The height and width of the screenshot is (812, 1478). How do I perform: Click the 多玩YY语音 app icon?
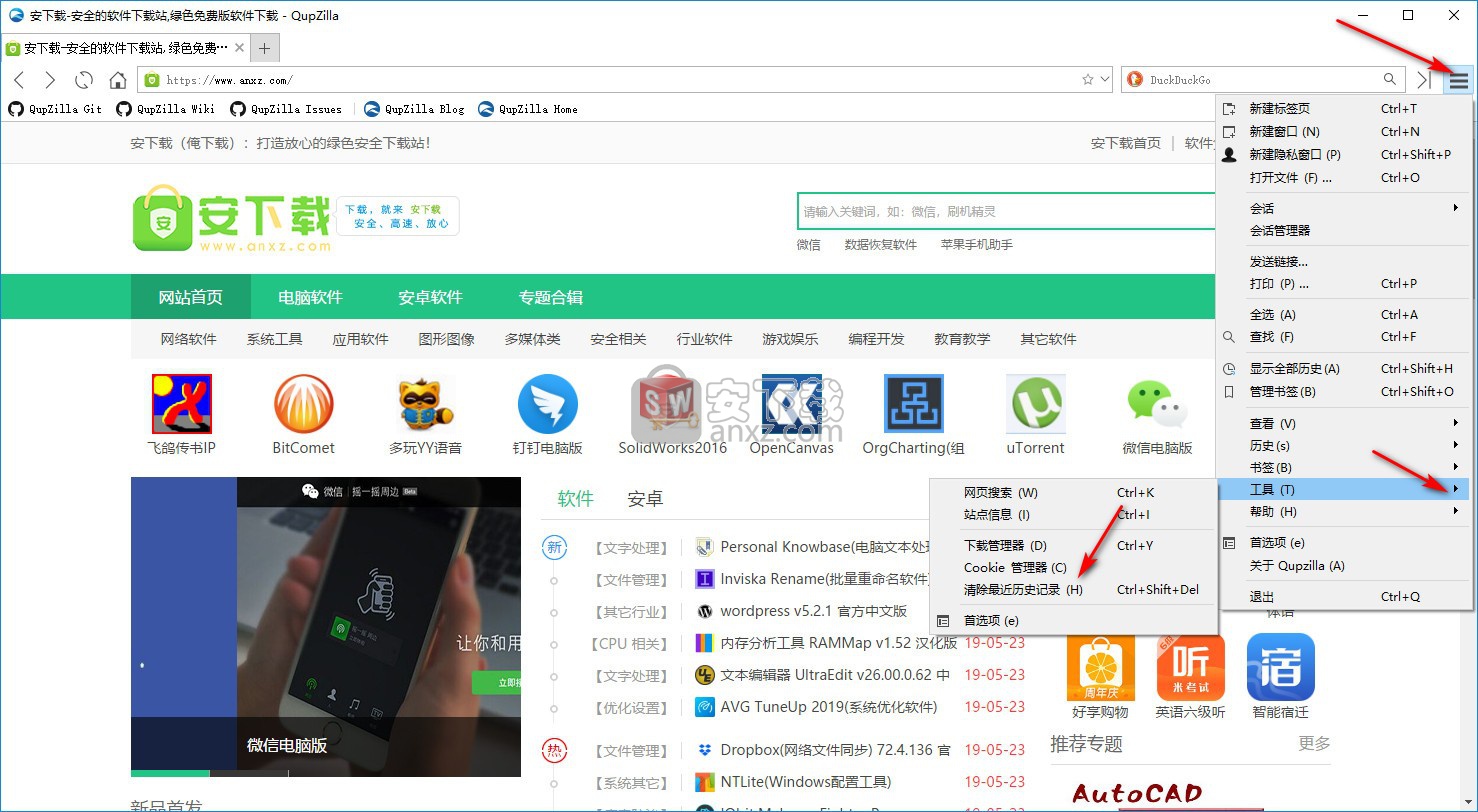425,404
